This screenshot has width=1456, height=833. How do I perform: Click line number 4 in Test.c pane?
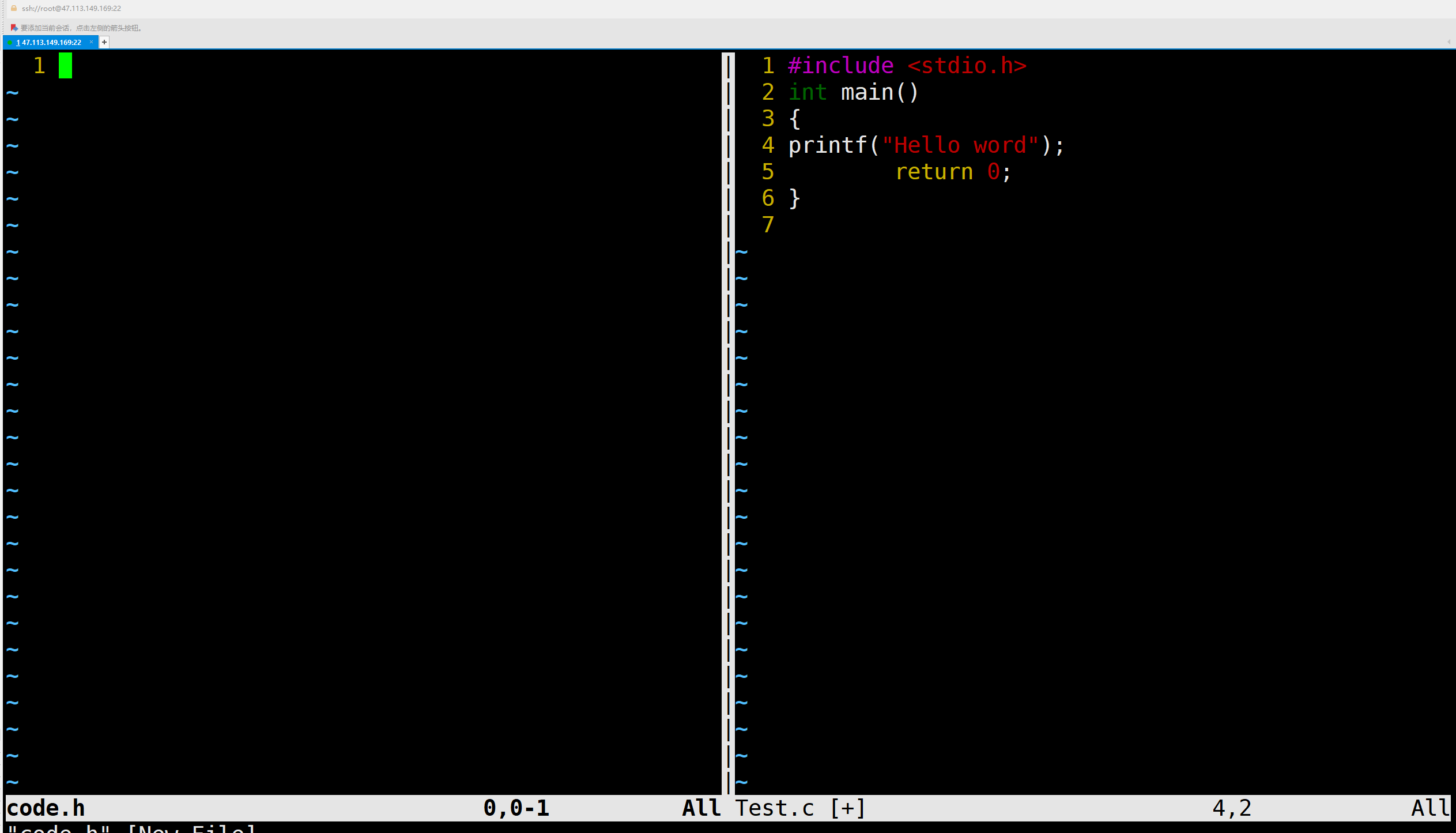pyautogui.click(x=768, y=145)
